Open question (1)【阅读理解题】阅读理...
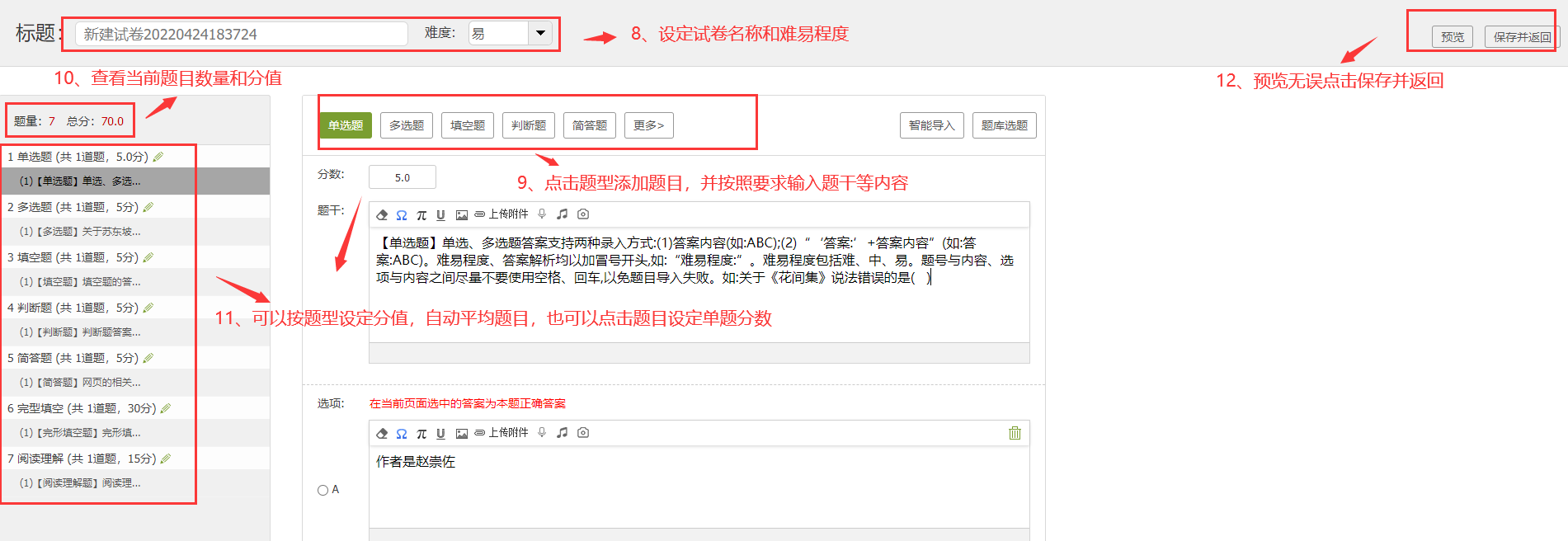Viewport: 1568px width, 541px height. (x=135, y=483)
